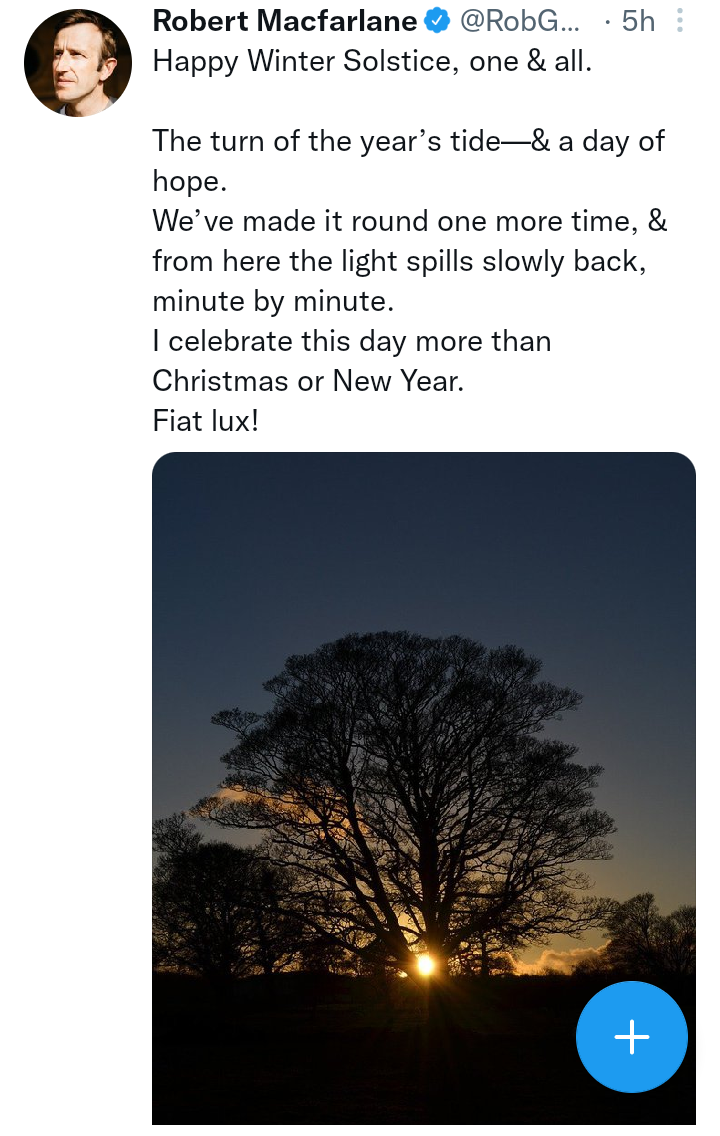
Task: Click the blue verified badge
Action: click(436, 21)
